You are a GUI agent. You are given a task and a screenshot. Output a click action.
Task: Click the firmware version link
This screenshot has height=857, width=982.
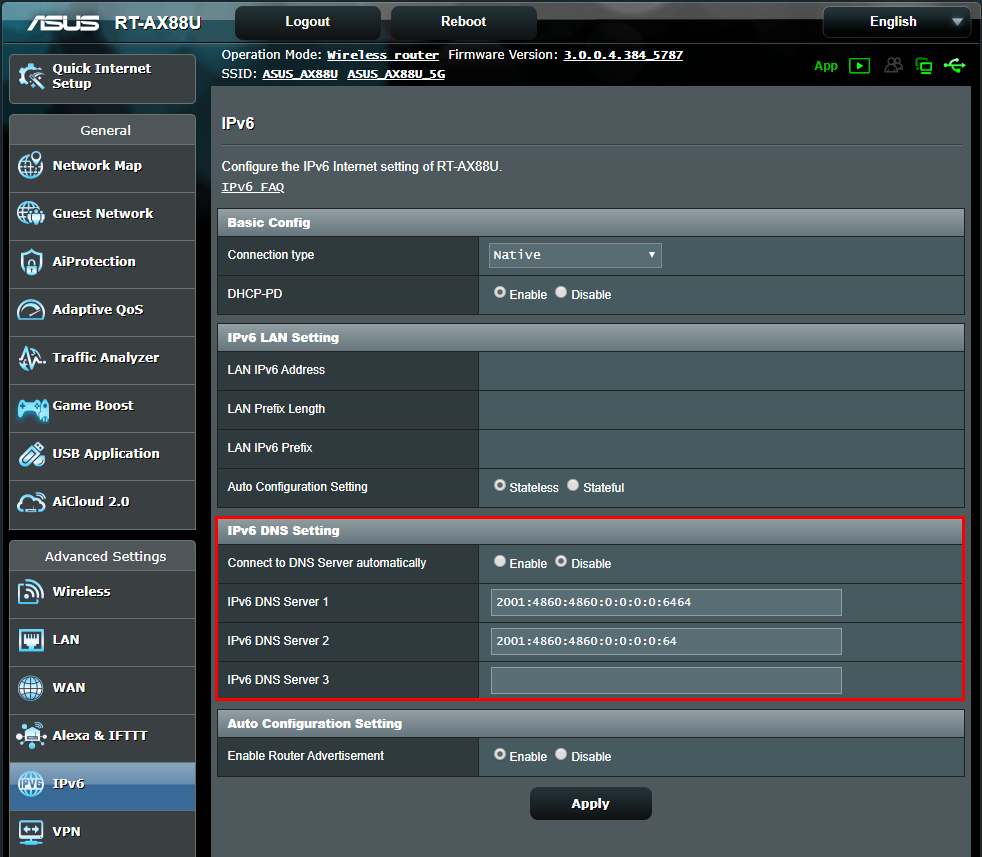(x=623, y=55)
